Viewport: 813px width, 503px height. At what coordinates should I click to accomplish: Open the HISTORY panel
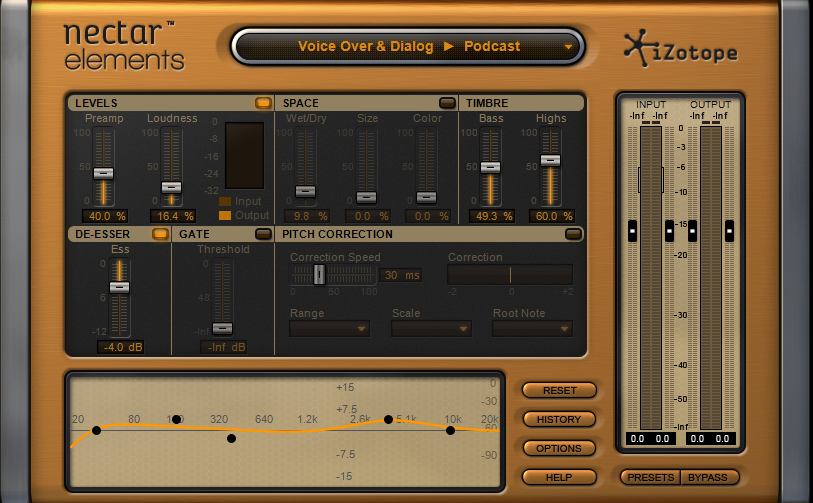tap(559, 419)
